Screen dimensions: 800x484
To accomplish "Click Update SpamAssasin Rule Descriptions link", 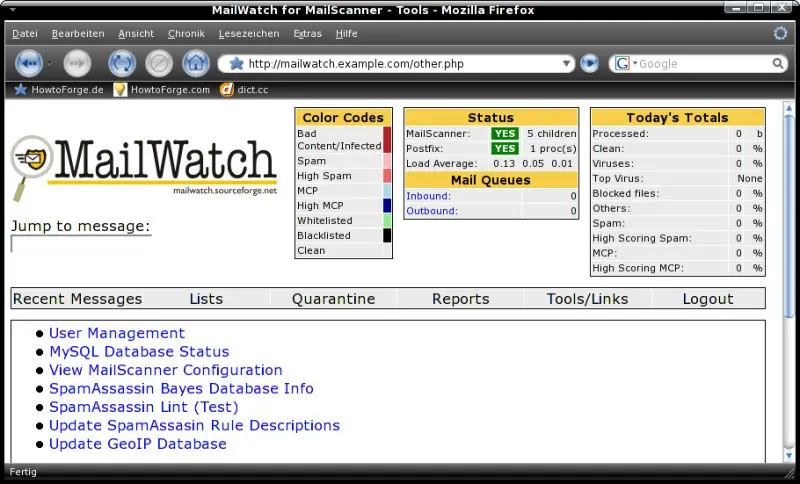I will click(194, 425).
